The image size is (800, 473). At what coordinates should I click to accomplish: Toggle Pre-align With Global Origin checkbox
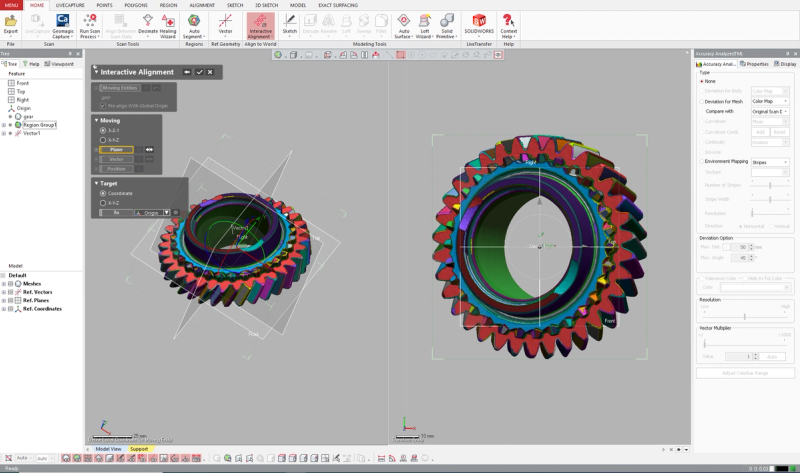(x=103, y=106)
